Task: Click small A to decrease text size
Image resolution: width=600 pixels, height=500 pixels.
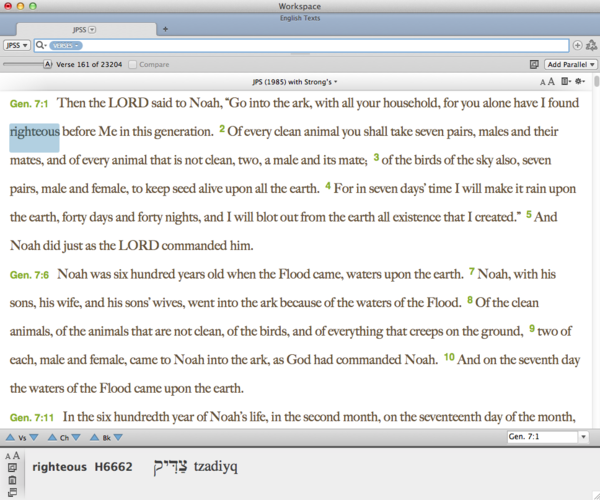Action: (542, 82)
